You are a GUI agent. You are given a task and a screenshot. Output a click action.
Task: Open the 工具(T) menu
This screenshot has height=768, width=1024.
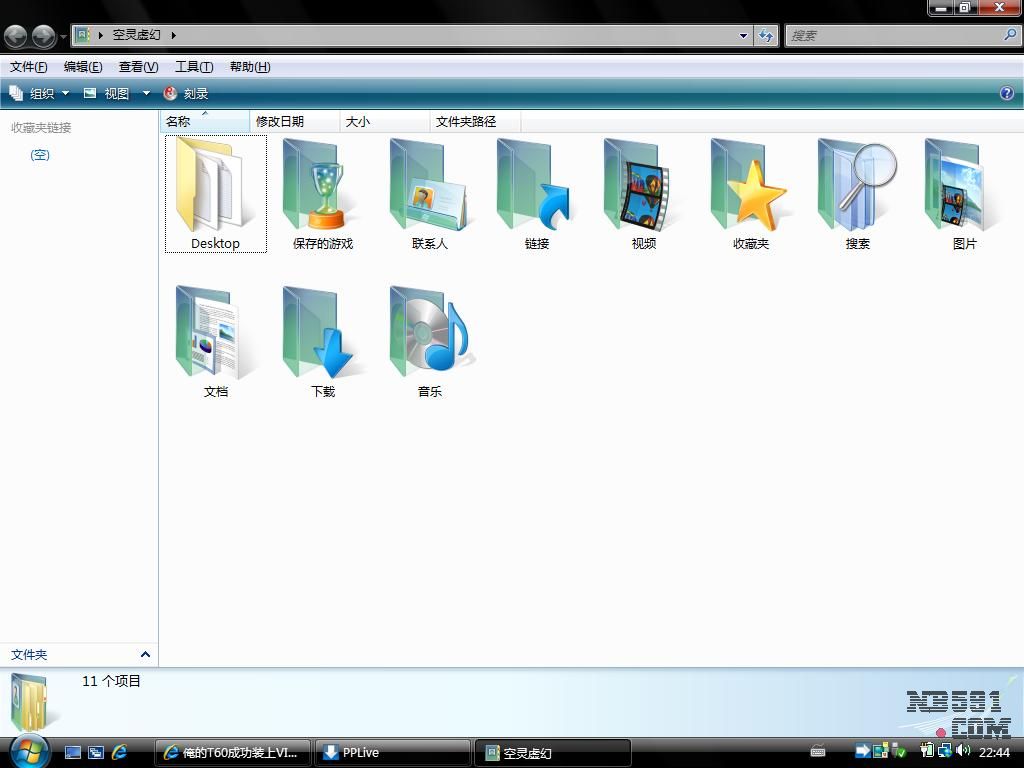[x=193, y=67]
